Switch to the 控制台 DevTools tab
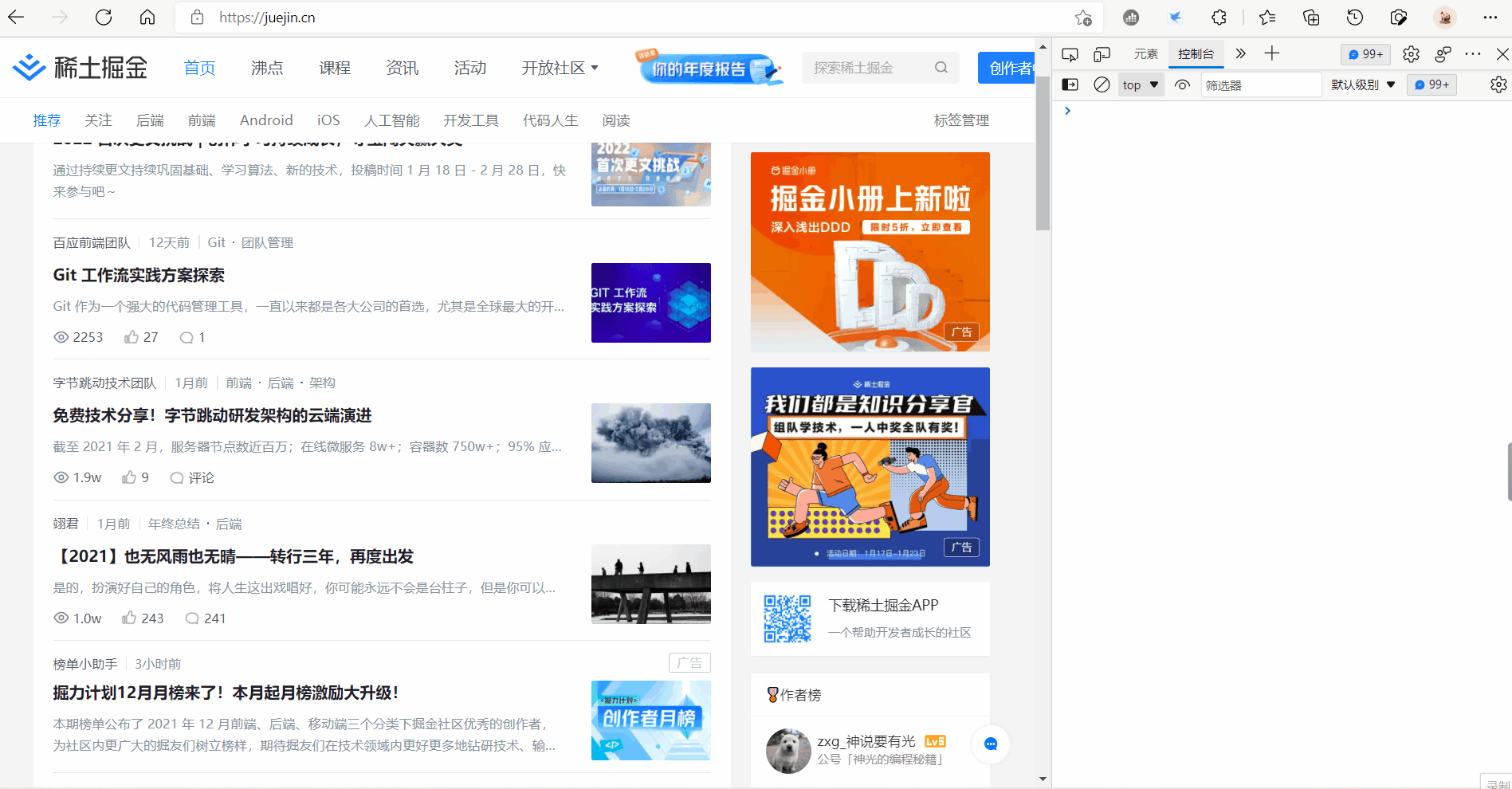The height and width of the screenshot is (789, 1512). coord(1196,54)
